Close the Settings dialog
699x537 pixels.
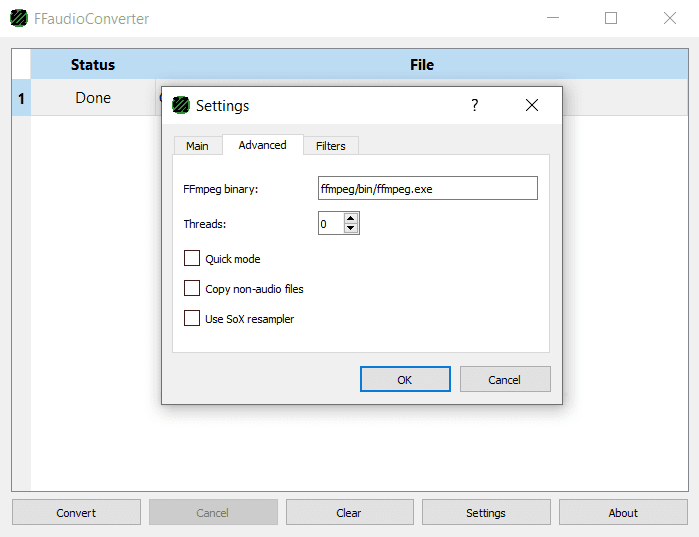[x=532, y=105]
